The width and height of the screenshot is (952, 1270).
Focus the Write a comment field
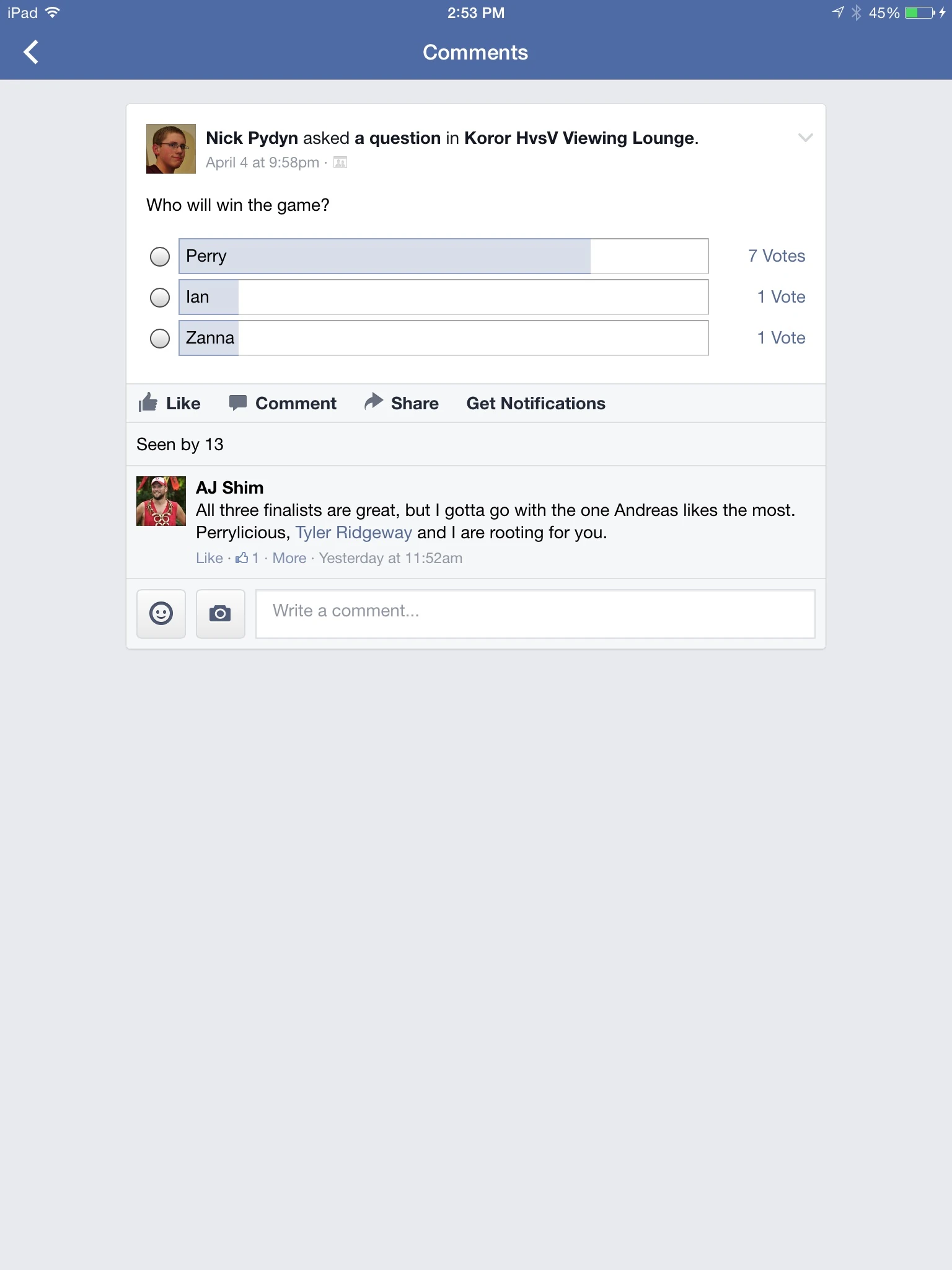[x=535, y=613]
